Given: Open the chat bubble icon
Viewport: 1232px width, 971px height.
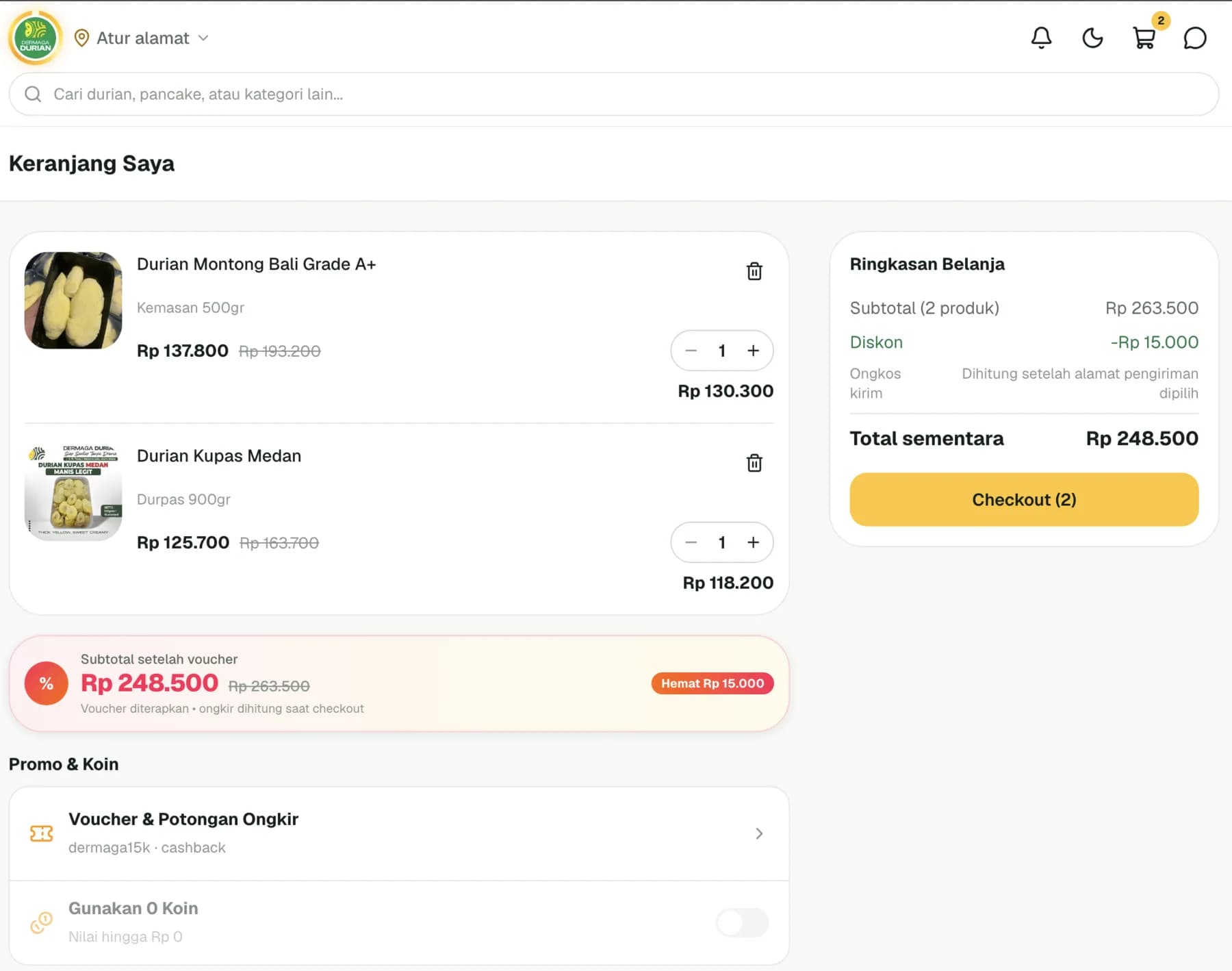Looking at the screenshot, I should pyautogui.click(x=1195, y=38).
